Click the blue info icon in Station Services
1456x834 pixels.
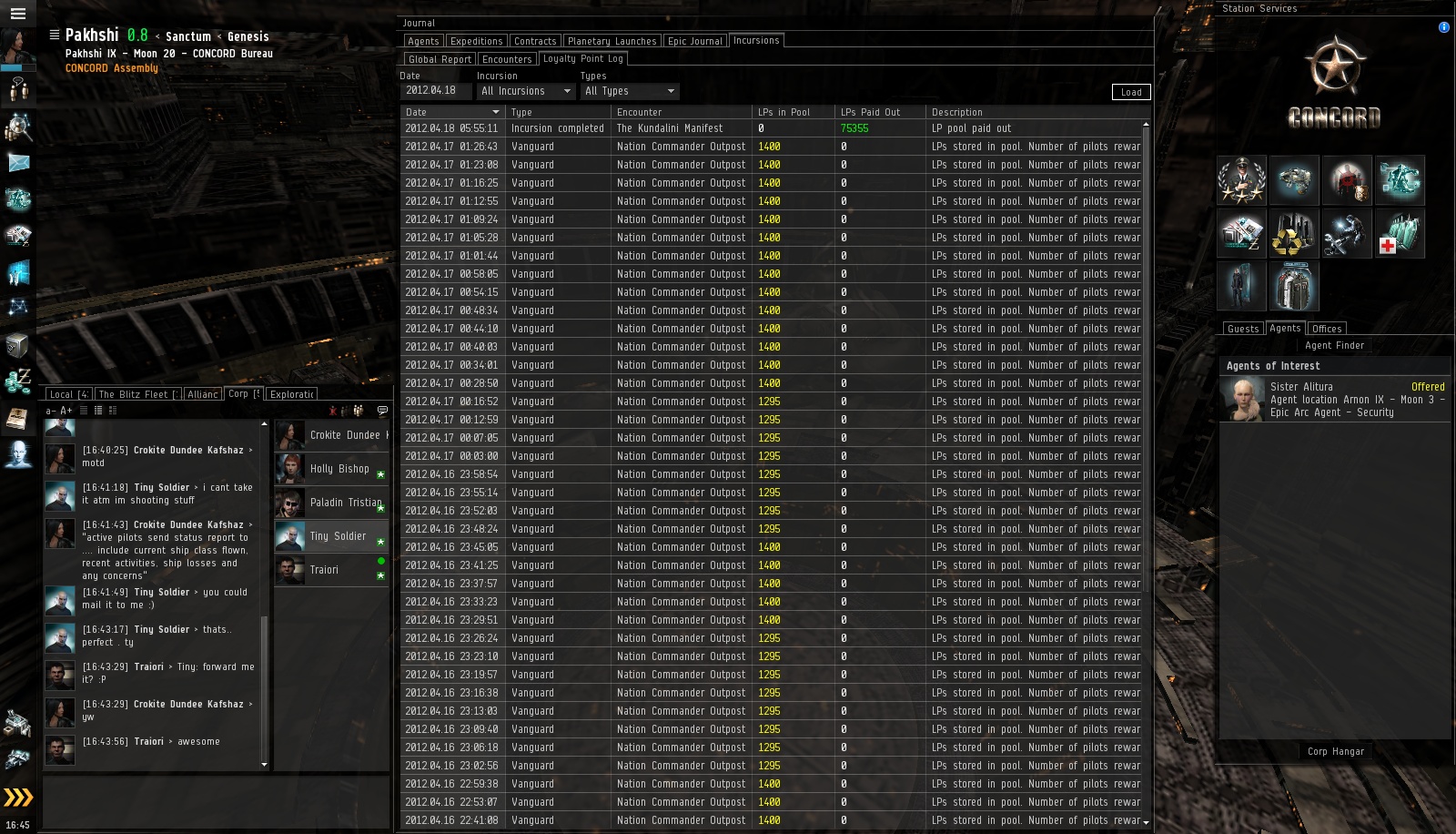tap(1443, 27)
